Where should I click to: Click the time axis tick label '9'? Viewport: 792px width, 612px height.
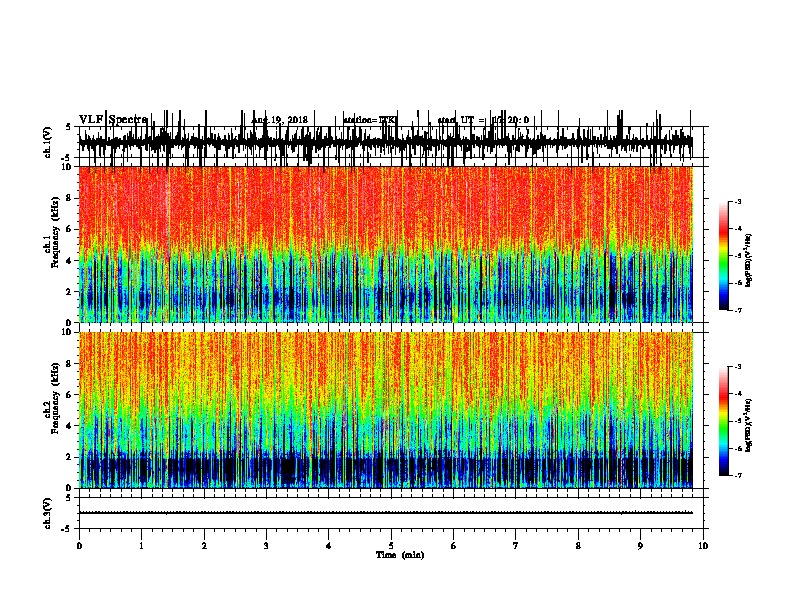click(640, 546)
